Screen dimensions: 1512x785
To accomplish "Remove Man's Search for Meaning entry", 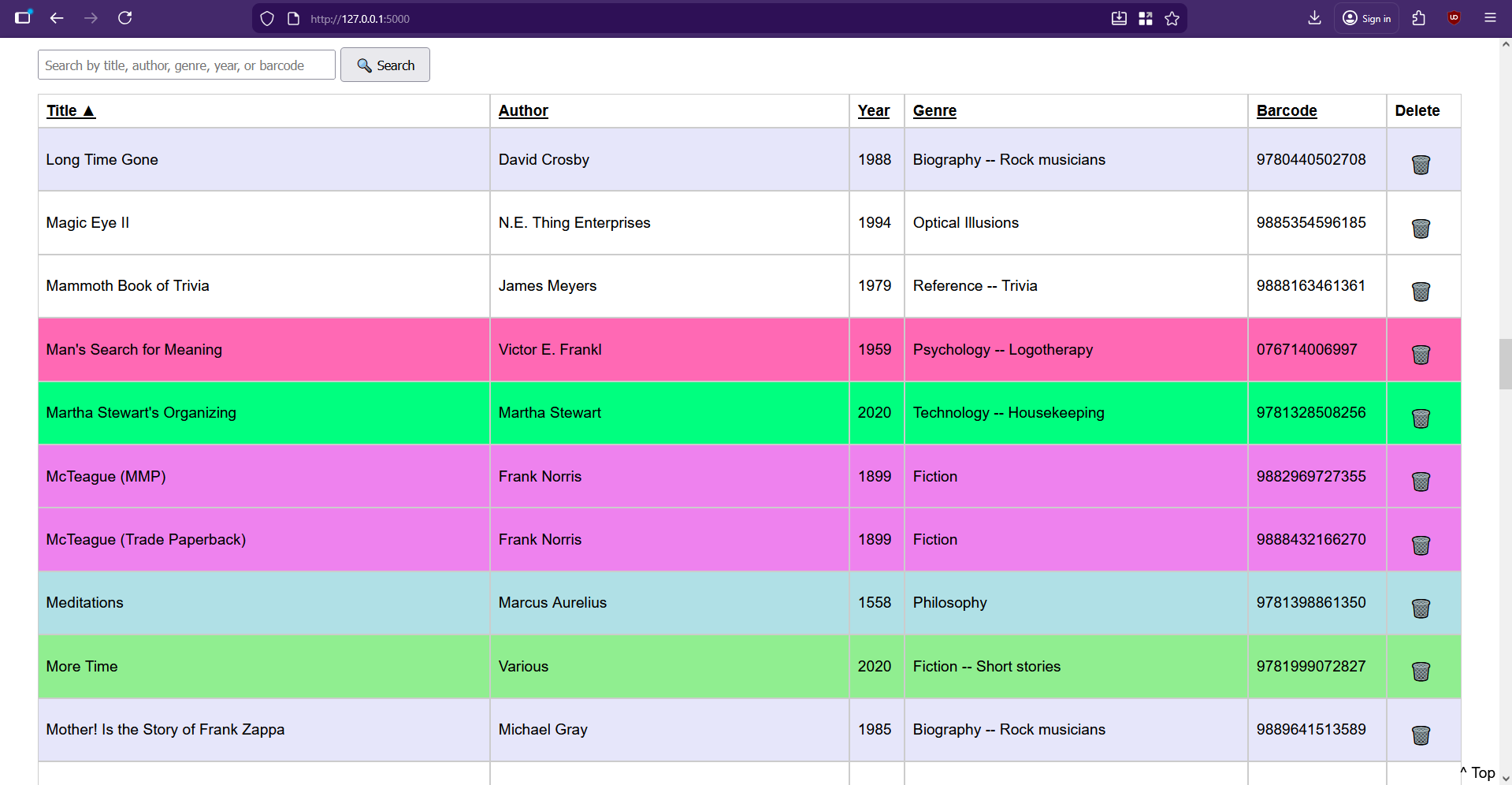I will coord(1420,355).
